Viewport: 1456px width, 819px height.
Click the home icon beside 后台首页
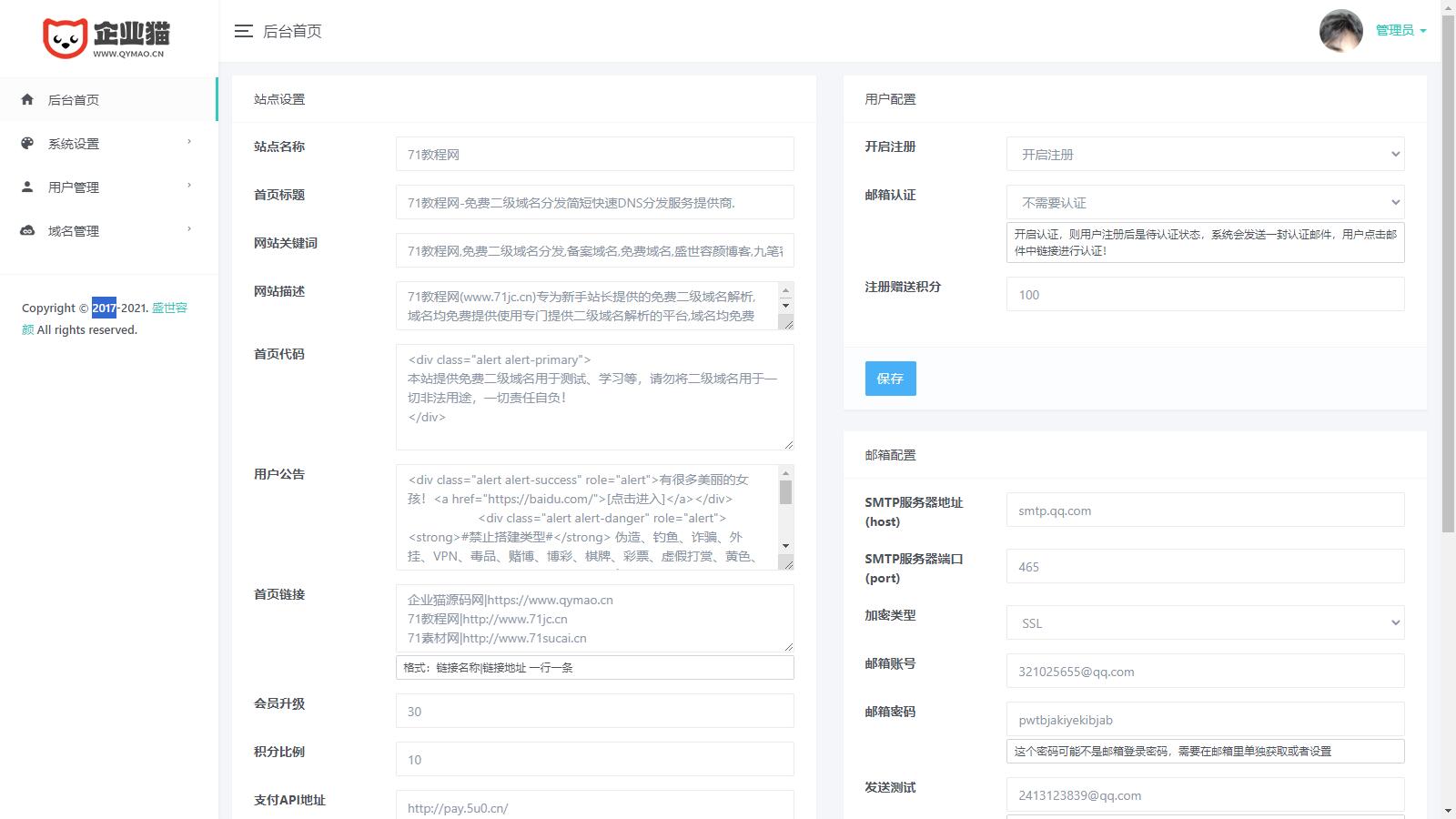(27, 100)
